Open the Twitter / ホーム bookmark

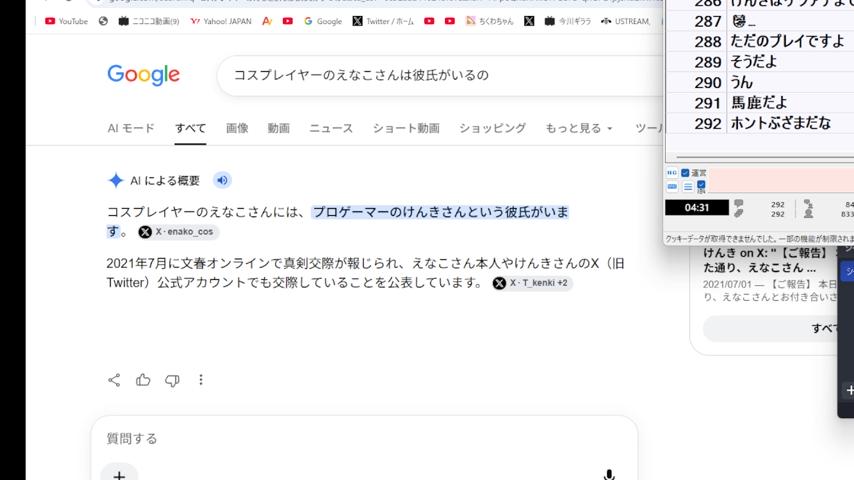tap(383, 21)
